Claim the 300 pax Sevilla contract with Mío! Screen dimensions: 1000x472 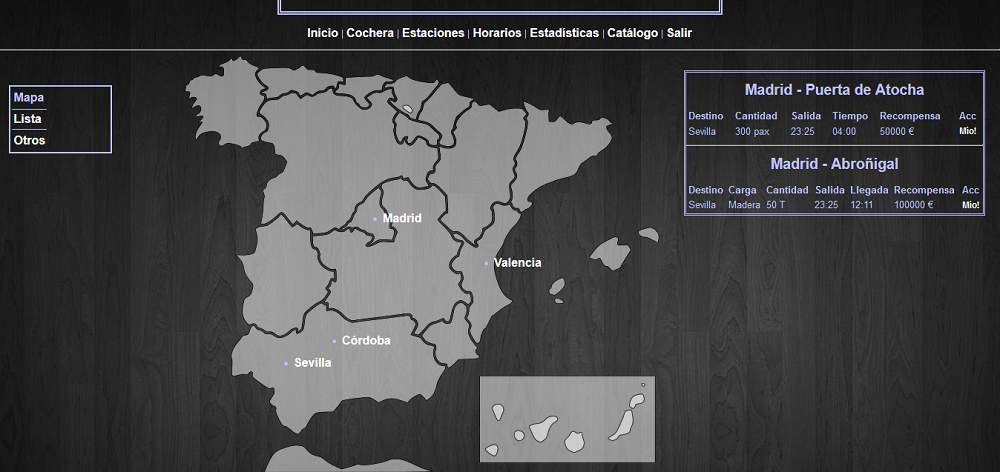pos(967,131)
